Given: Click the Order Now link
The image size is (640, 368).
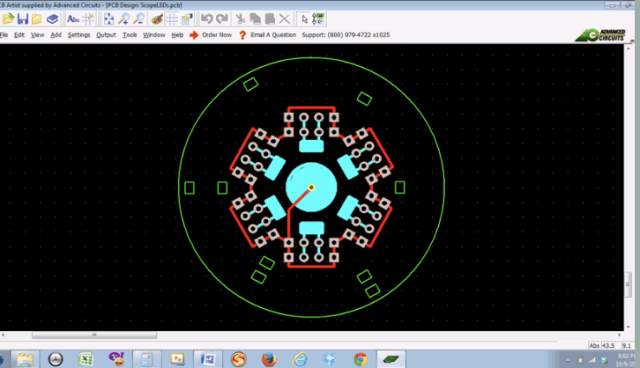Looking at the screenshot, I should point(216,35).
